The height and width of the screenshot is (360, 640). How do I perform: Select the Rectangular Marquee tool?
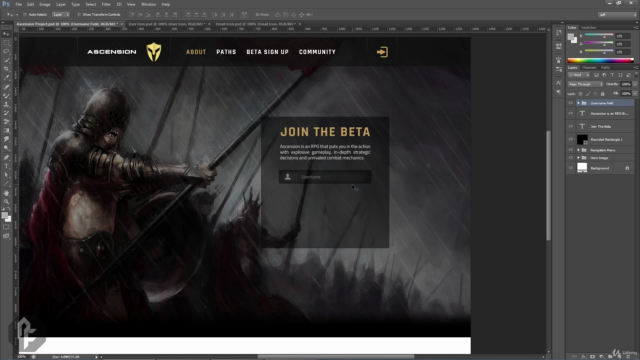coord(6,43)
